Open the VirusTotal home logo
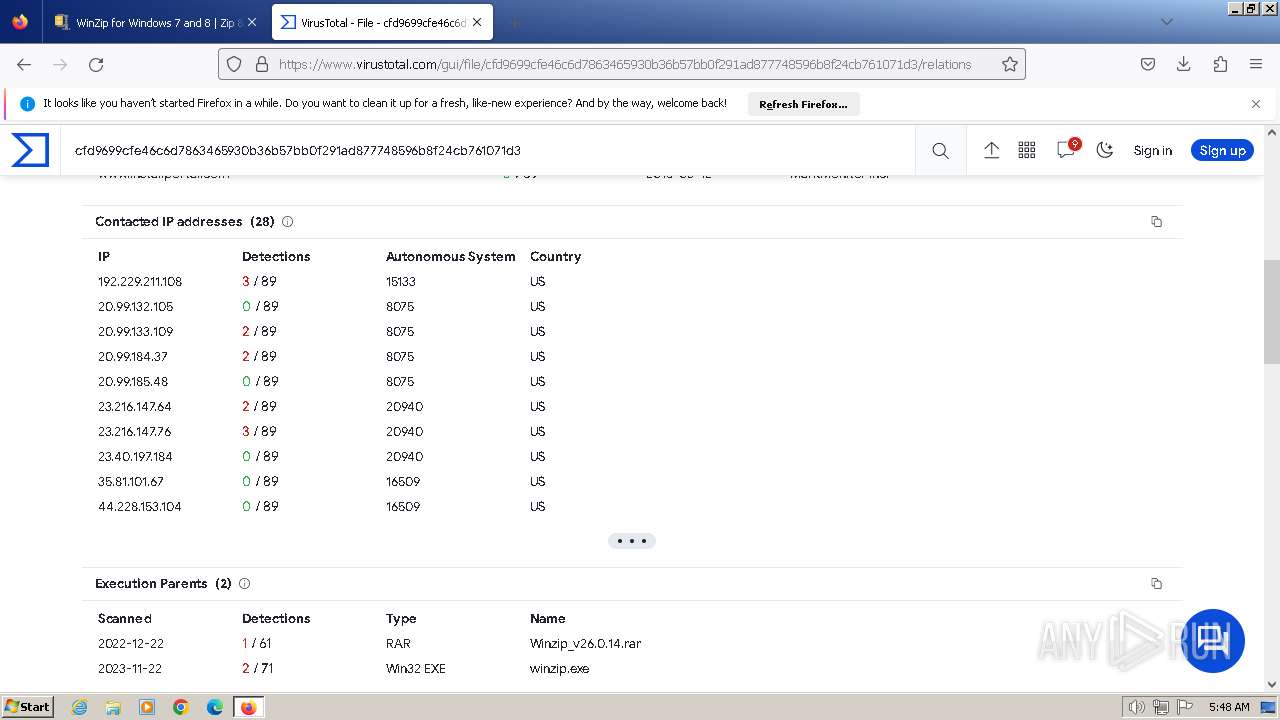The image size is (1280, 720). click(30, 150)
